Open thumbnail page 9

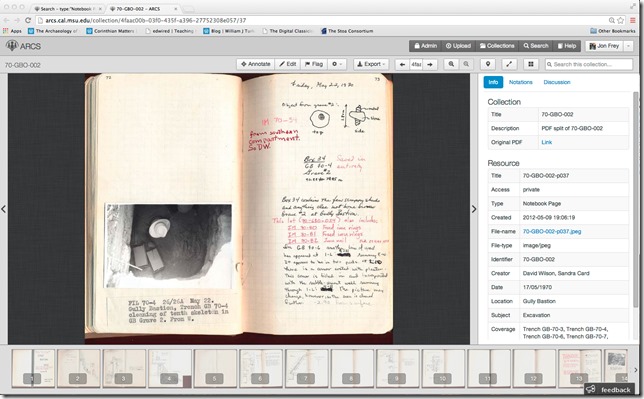(x=398, y=368)
